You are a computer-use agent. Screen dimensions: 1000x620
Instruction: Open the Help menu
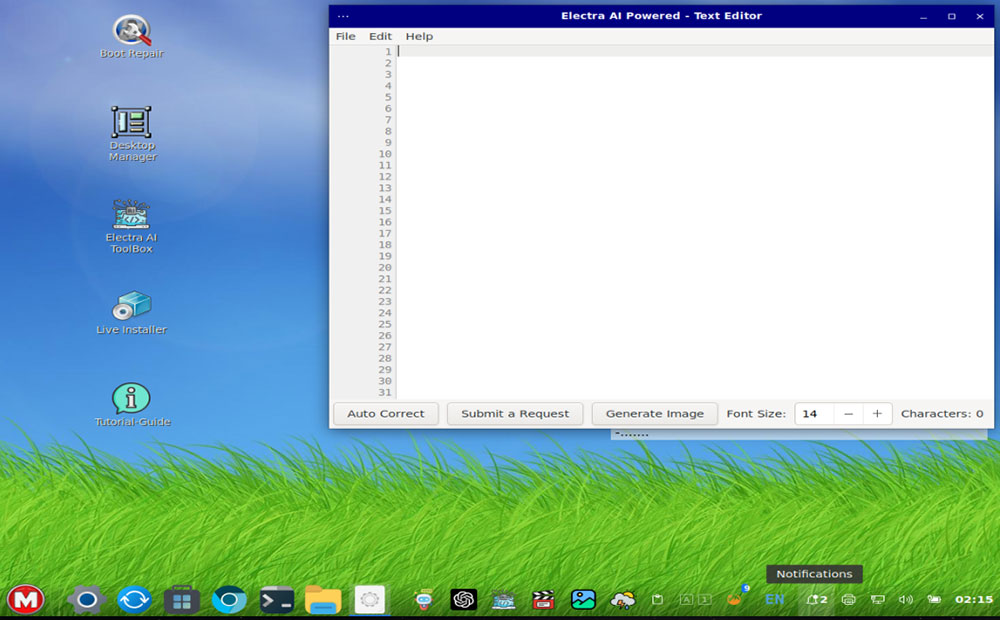coord(419,36)
